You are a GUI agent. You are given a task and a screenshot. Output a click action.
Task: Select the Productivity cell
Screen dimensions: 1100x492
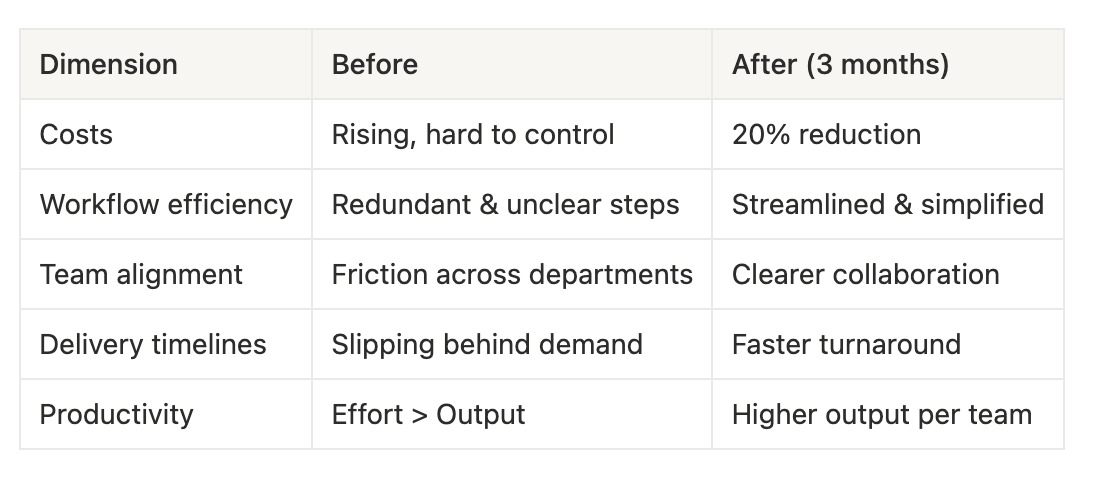pyautogui.click(x=116, y=415)
